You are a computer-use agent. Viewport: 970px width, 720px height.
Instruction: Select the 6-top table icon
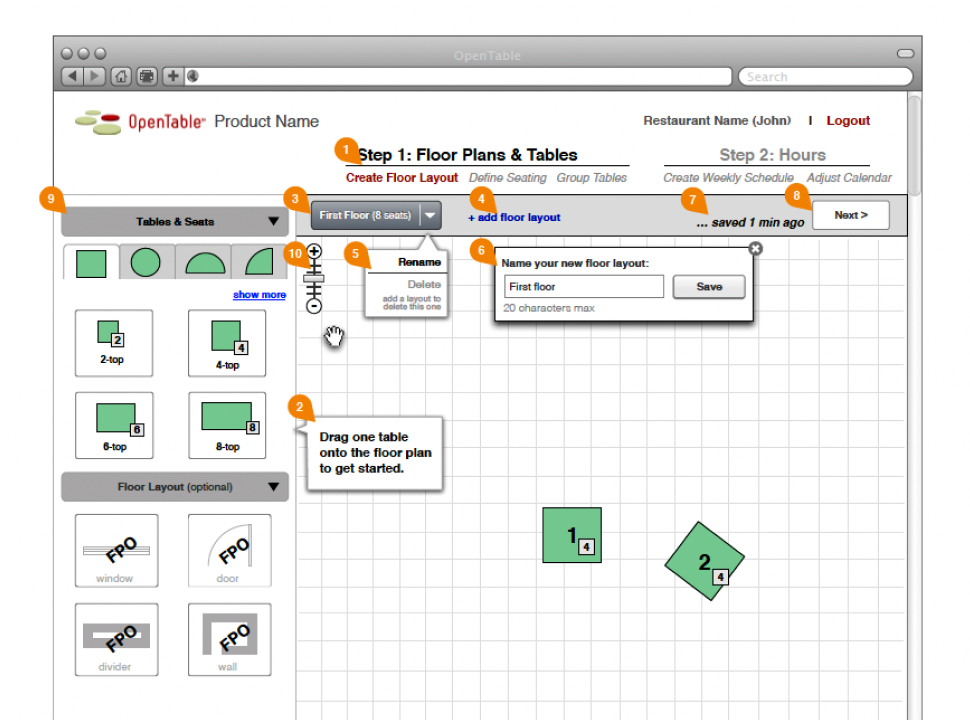coord(113,425)
